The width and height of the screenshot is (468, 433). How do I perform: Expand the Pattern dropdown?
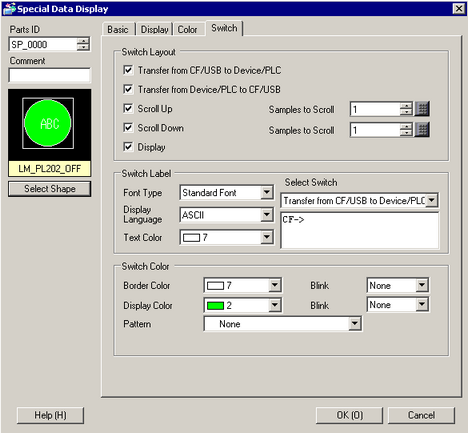coord(355,323)
